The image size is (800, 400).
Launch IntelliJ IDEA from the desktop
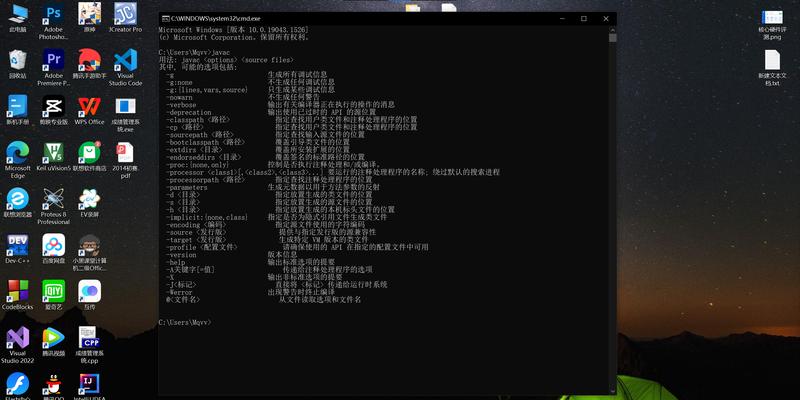pyautogui.click(x=89, y=385)
